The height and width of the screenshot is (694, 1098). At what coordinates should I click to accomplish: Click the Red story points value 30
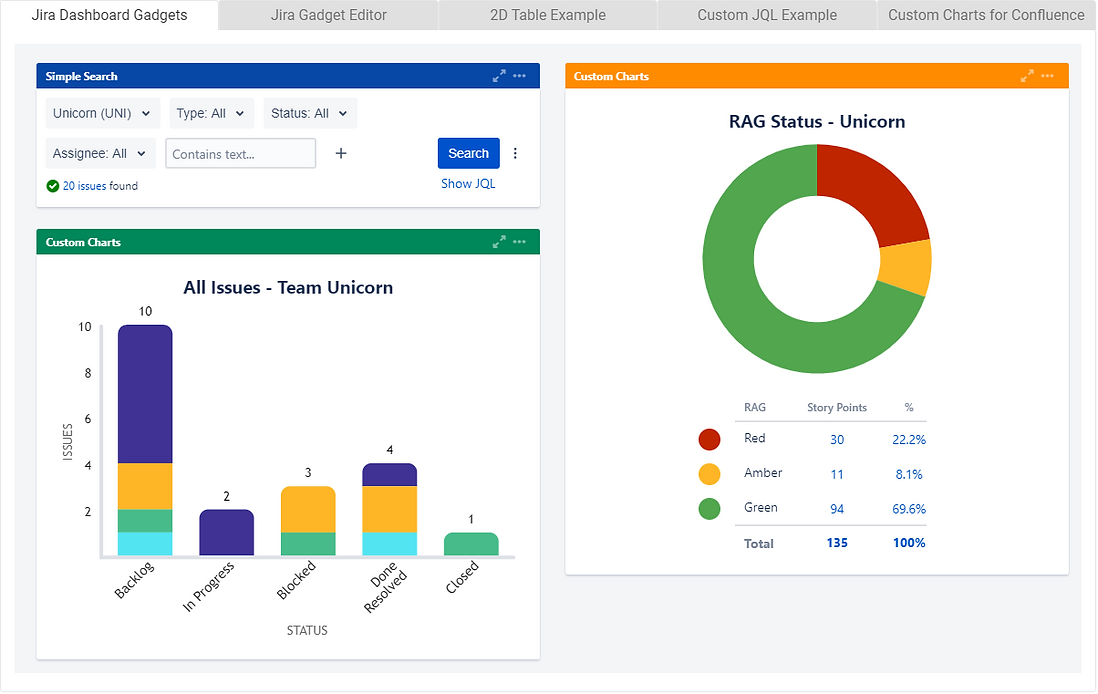click(837, 439)
